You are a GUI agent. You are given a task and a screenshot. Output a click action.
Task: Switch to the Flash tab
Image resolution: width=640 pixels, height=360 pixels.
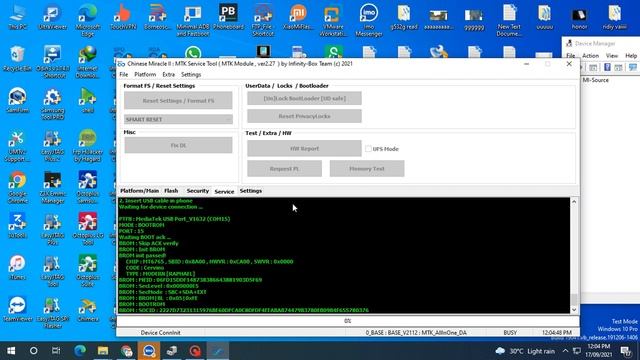[x=171, y=191]
